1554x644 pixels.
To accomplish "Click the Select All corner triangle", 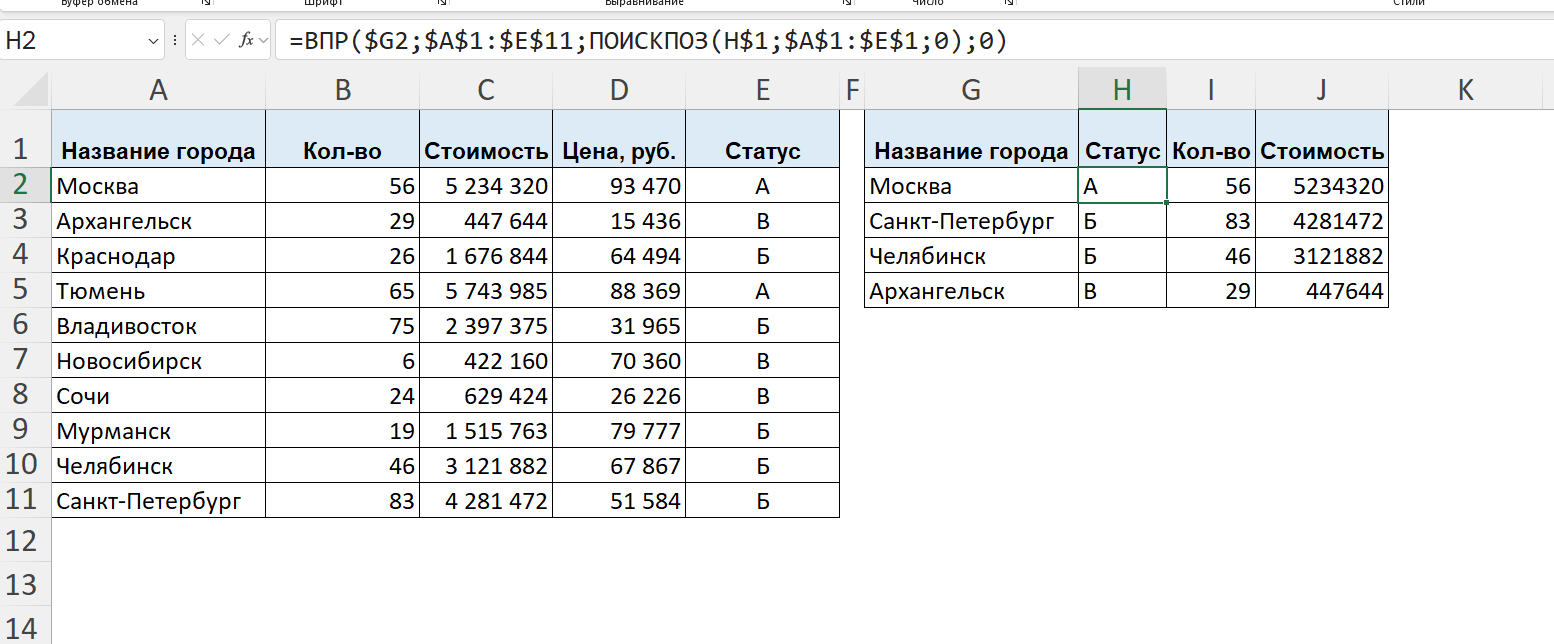I will tap(25, 90).
